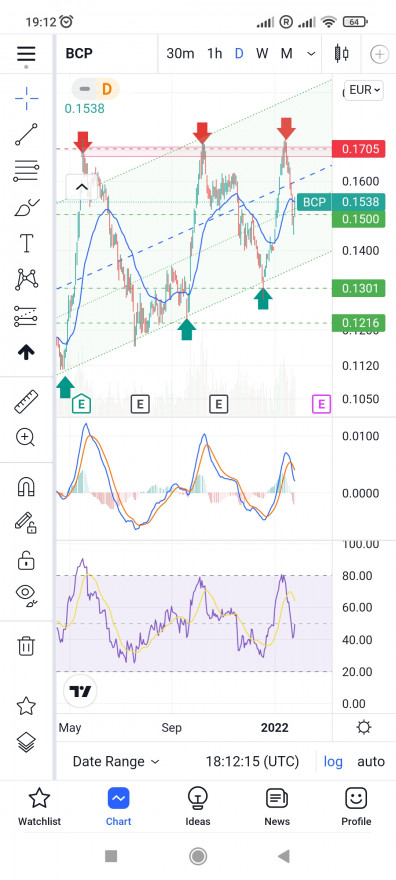Open the BCP symbol search
Viewport: 396px width, 880px height.
(x=79, y=54)
